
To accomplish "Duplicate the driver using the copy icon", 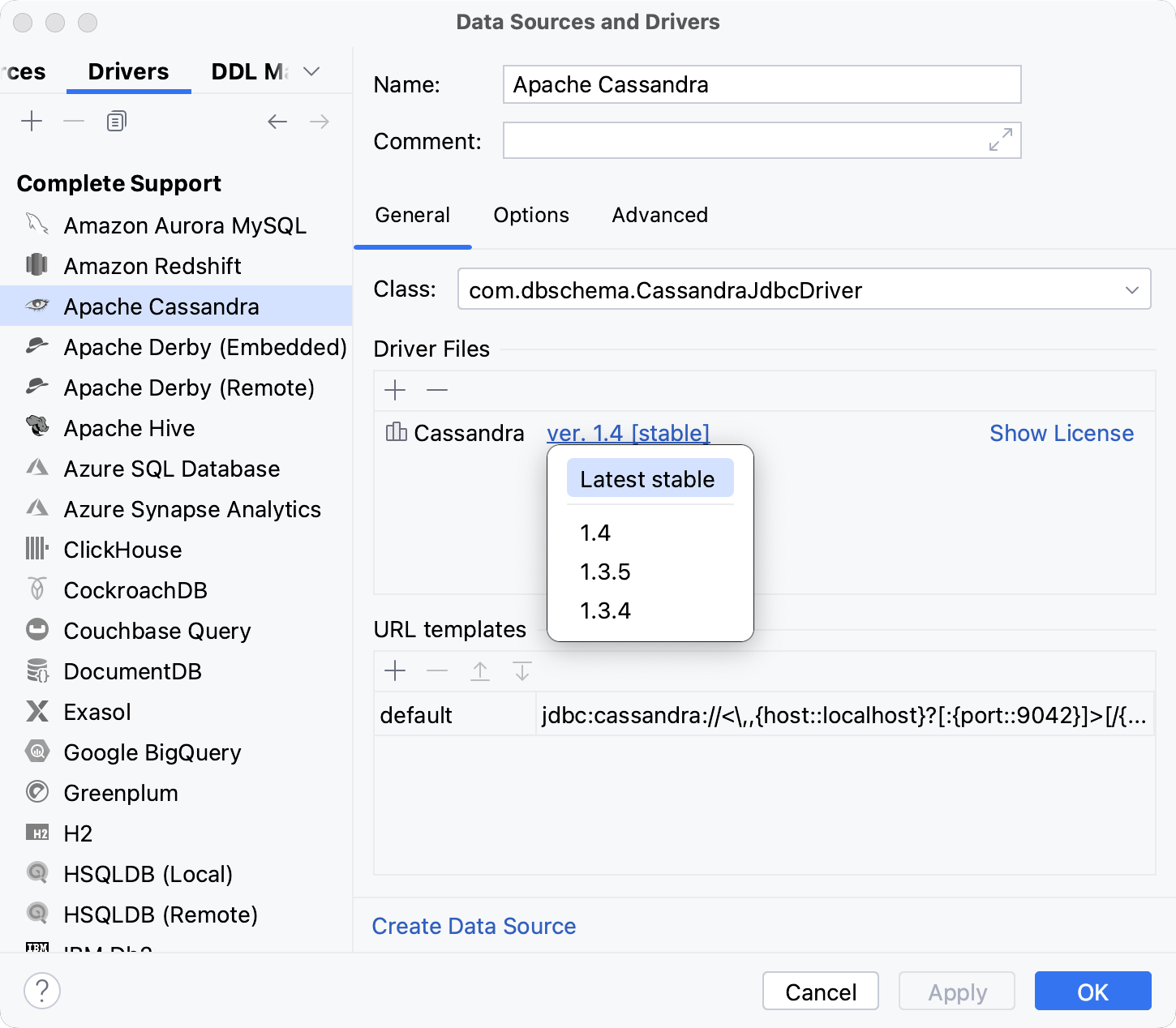I will tap(115, 120).
